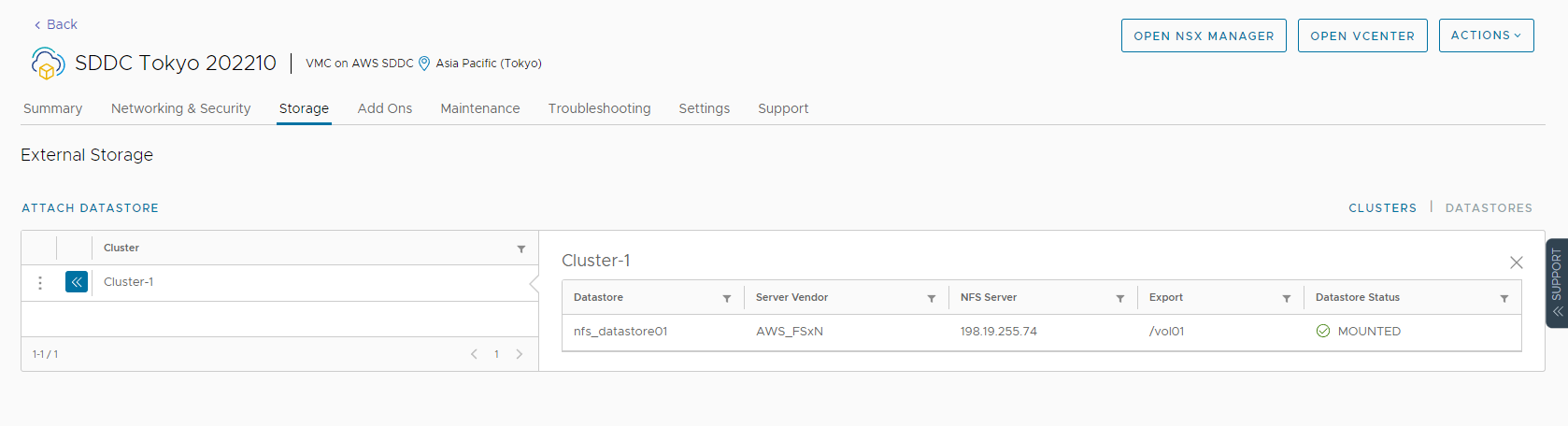Go to the previous page of clusters
The width and height of the screenshot is (1568, 426).
pyautogui.click(x=474, y=354)
